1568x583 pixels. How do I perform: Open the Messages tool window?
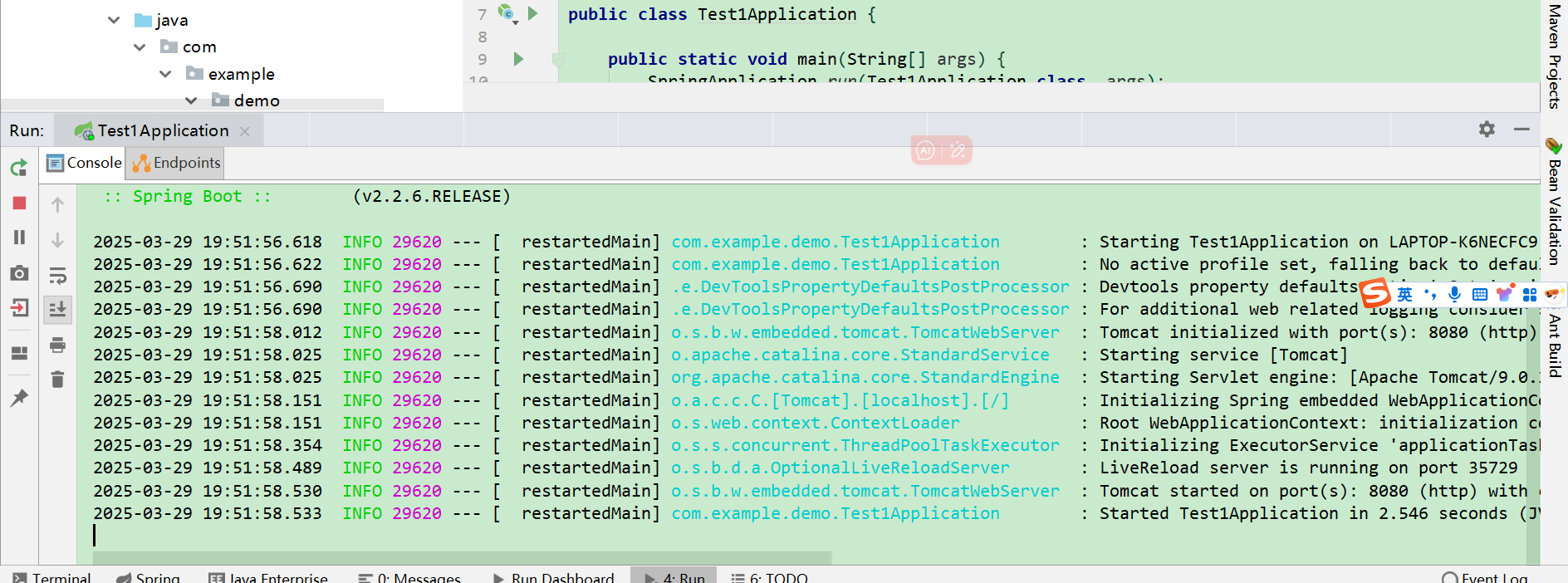pyautogui.click(x=409, y=576)
